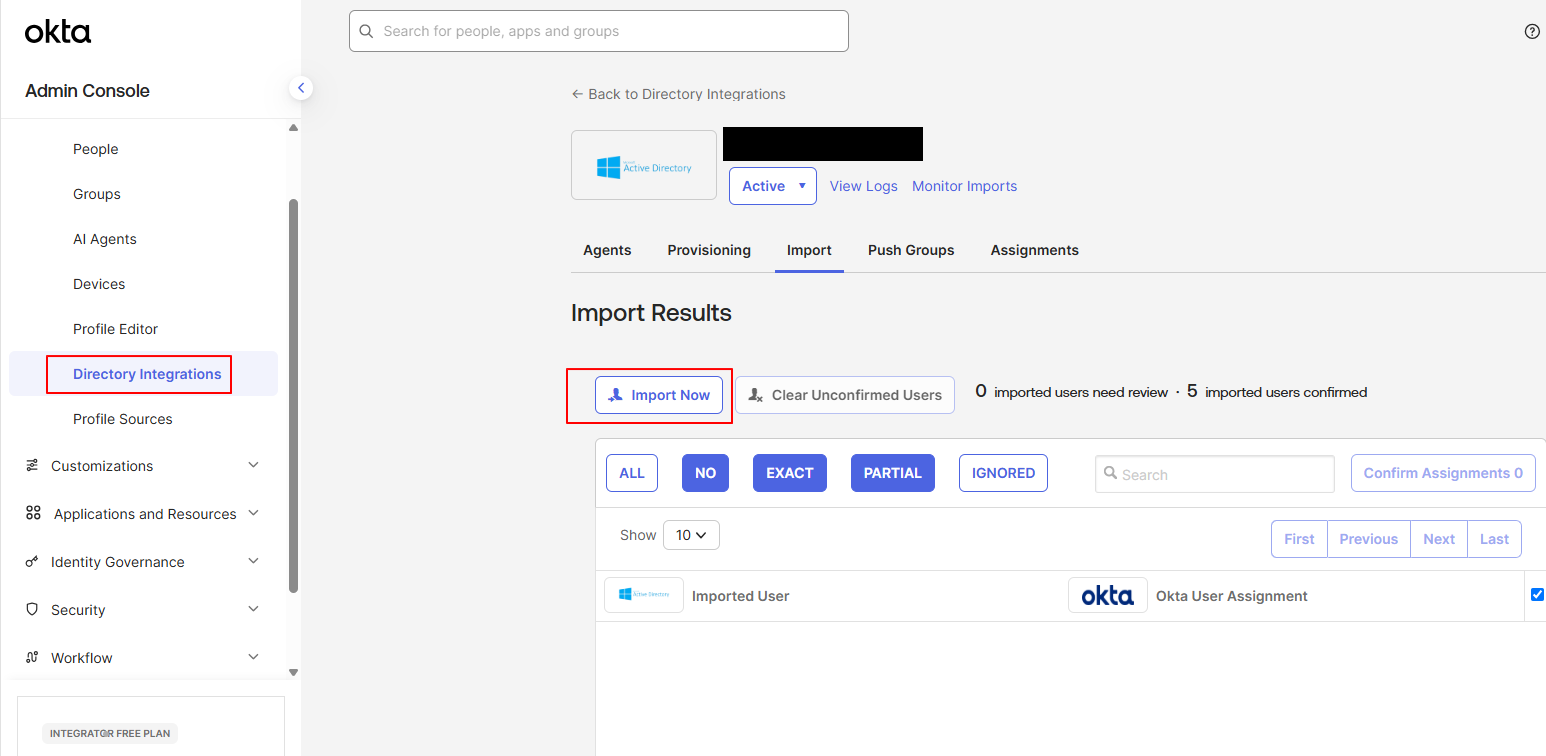Screen dimensions: 1546x756
Task: Toggle the PARTIAL match filter
Action: 893,473
